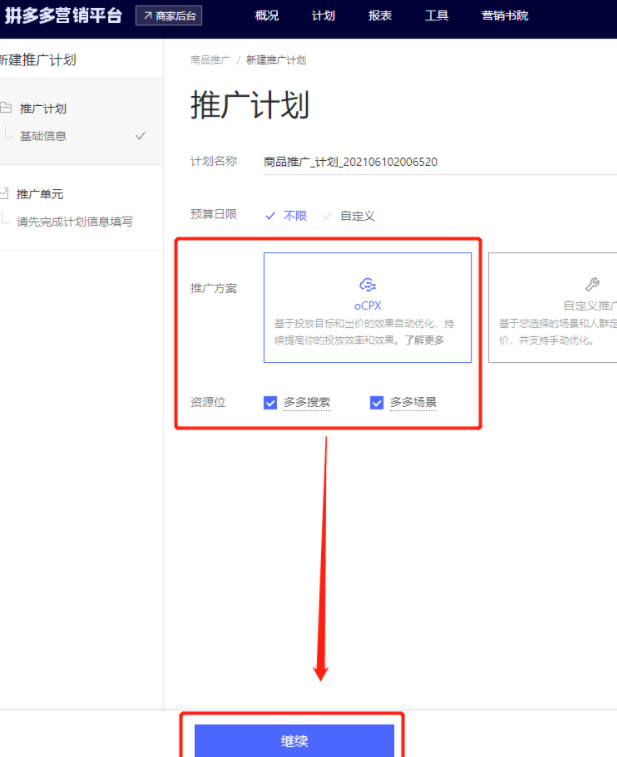Click checkmark next to 基础信息
The image size is (617, 757).
coord(140,136)
